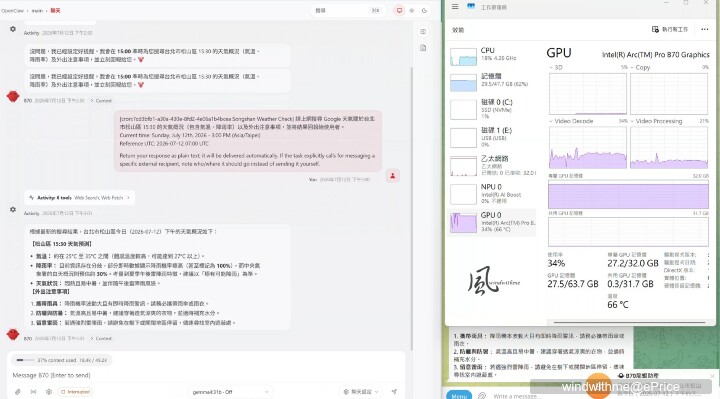
Task: Click the user avatar icon beside cron message
Action: (x=393, y=176)
